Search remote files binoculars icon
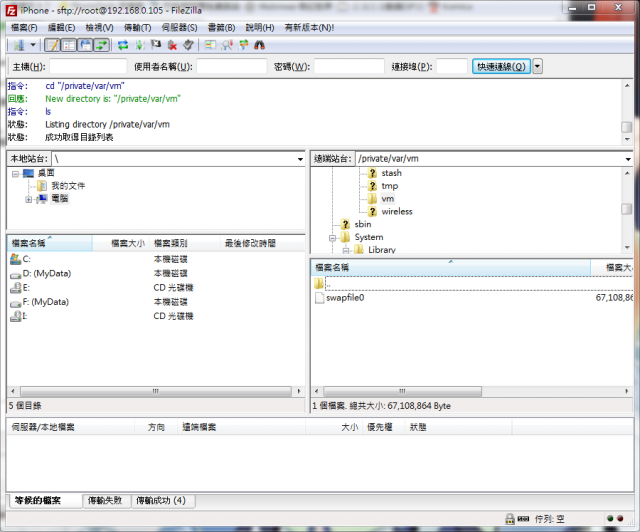 [260, 45]
